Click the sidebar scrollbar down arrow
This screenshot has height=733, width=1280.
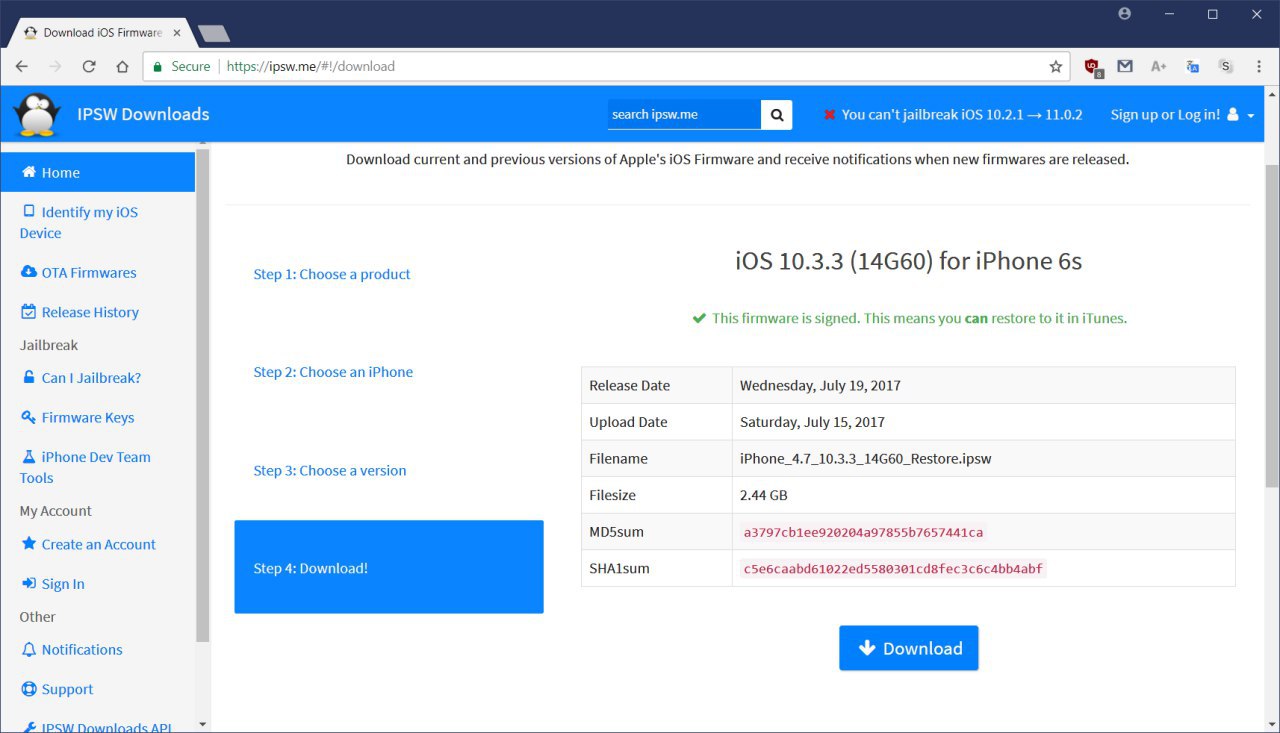coord(203,724)
